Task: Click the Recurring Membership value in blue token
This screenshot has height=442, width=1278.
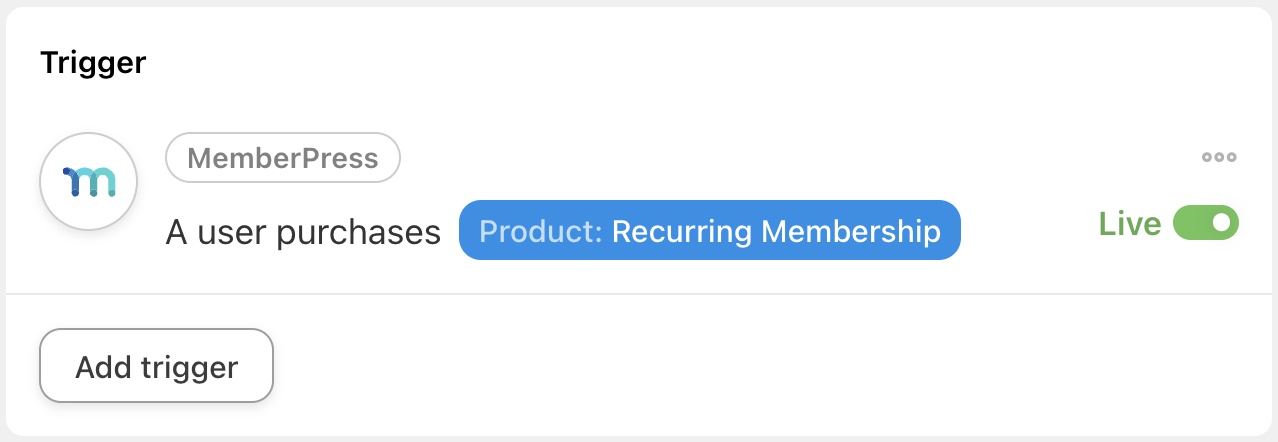Action: [x=776, y=232]
